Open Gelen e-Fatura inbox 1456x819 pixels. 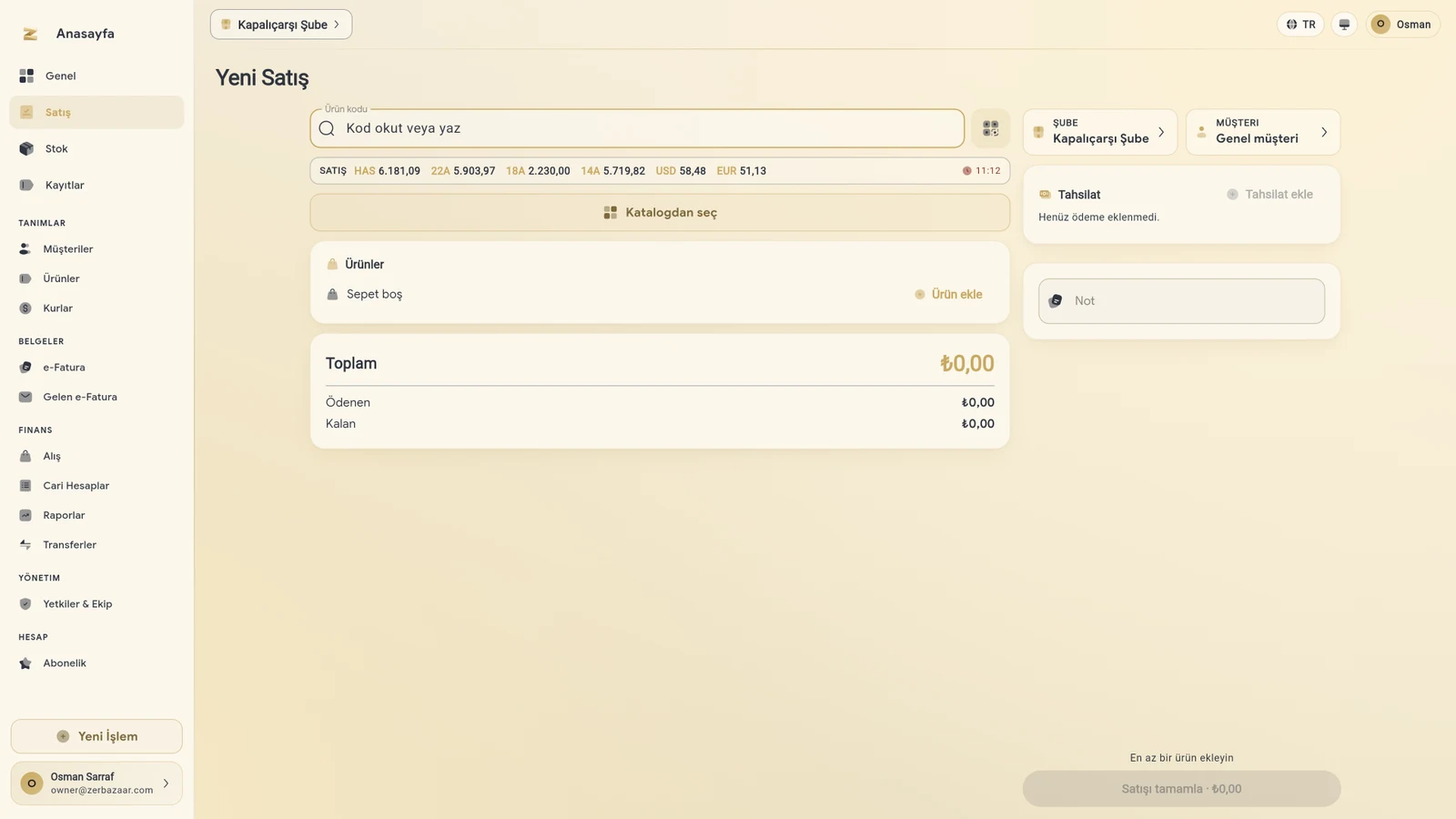click(x=96, y=397)
